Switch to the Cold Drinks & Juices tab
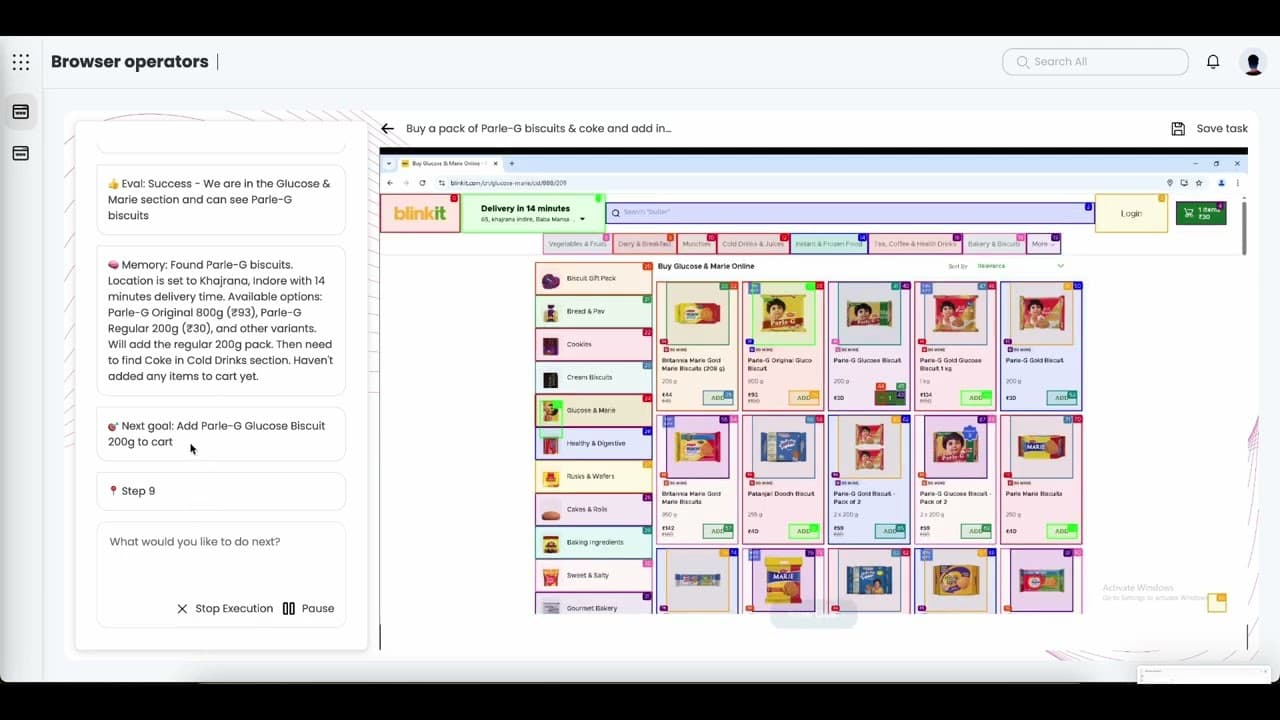Image resolution: width=1280 pixels, height=720 pixels. coord(753,243)
